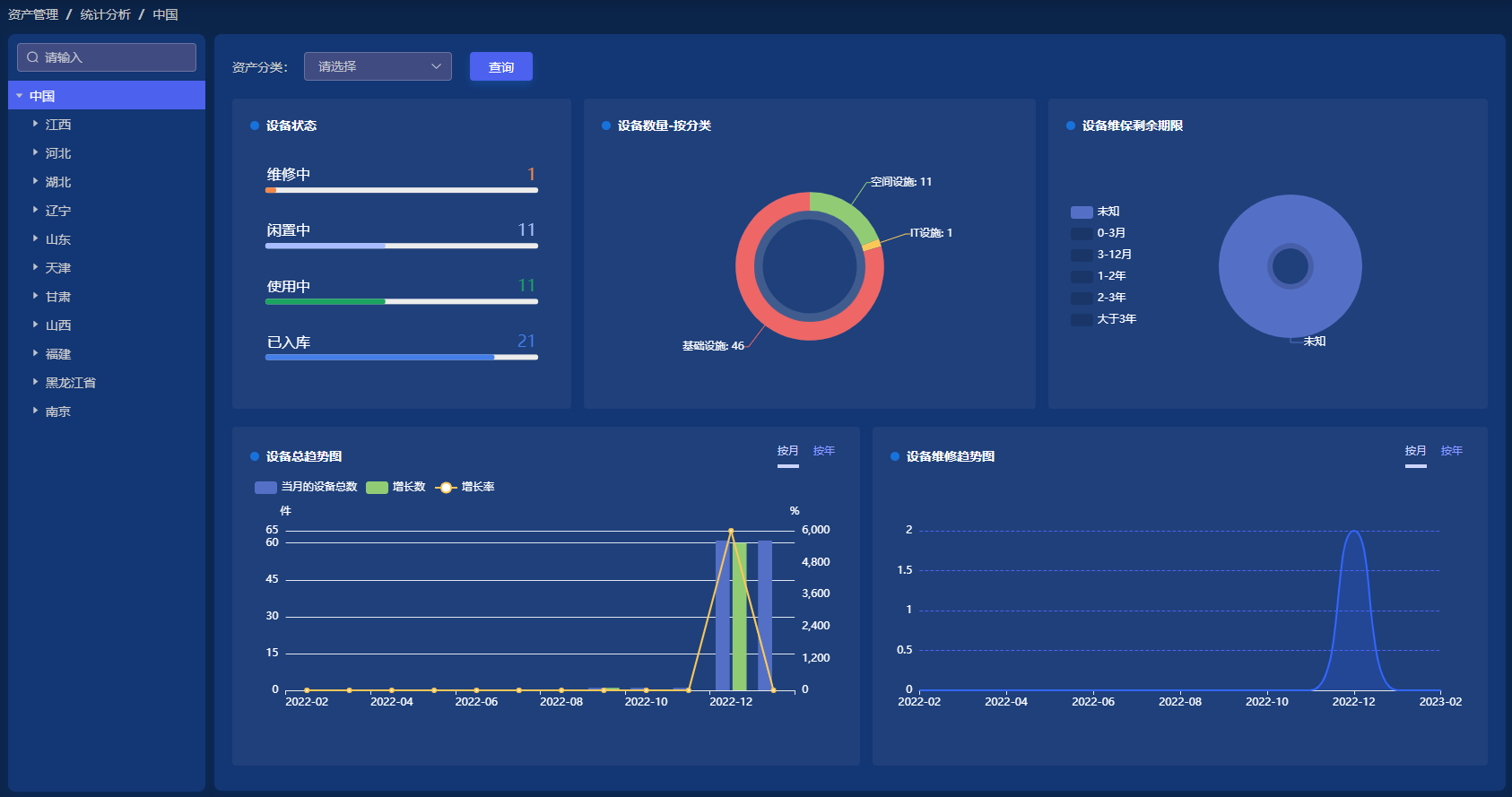Toggle the 1-2年 legend swatch
1512x797 pixels.
[x=1082, y=276]
